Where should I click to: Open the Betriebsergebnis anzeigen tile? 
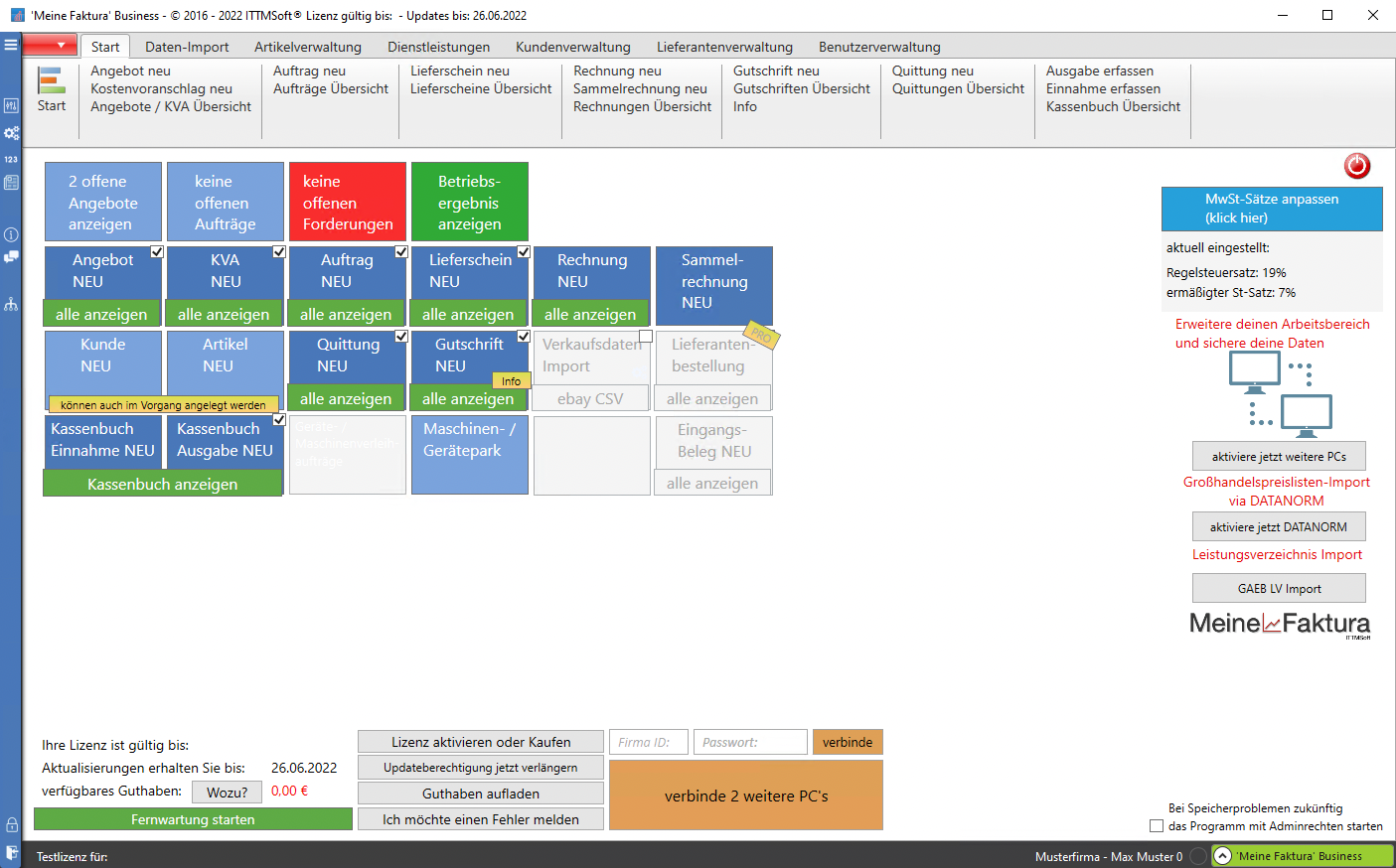click(470, 202)
